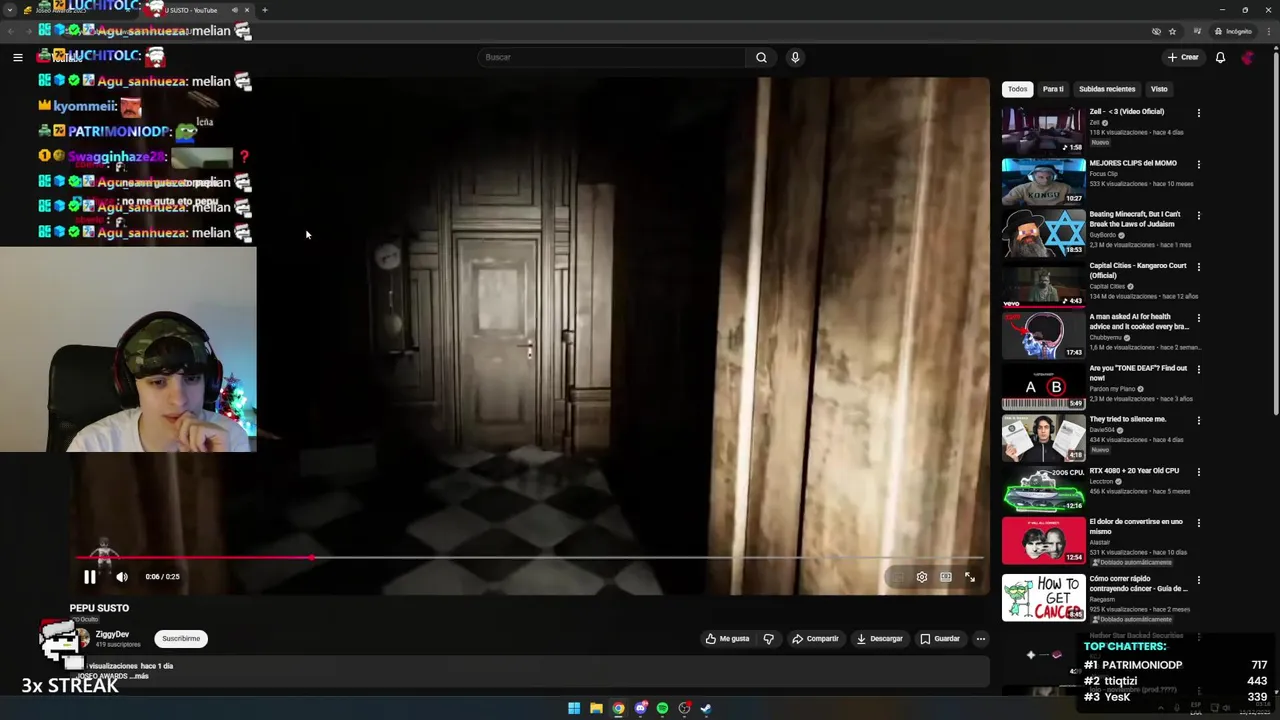Open a new browser tab with plus
The image size is (1280, 720).
point(264,10)
